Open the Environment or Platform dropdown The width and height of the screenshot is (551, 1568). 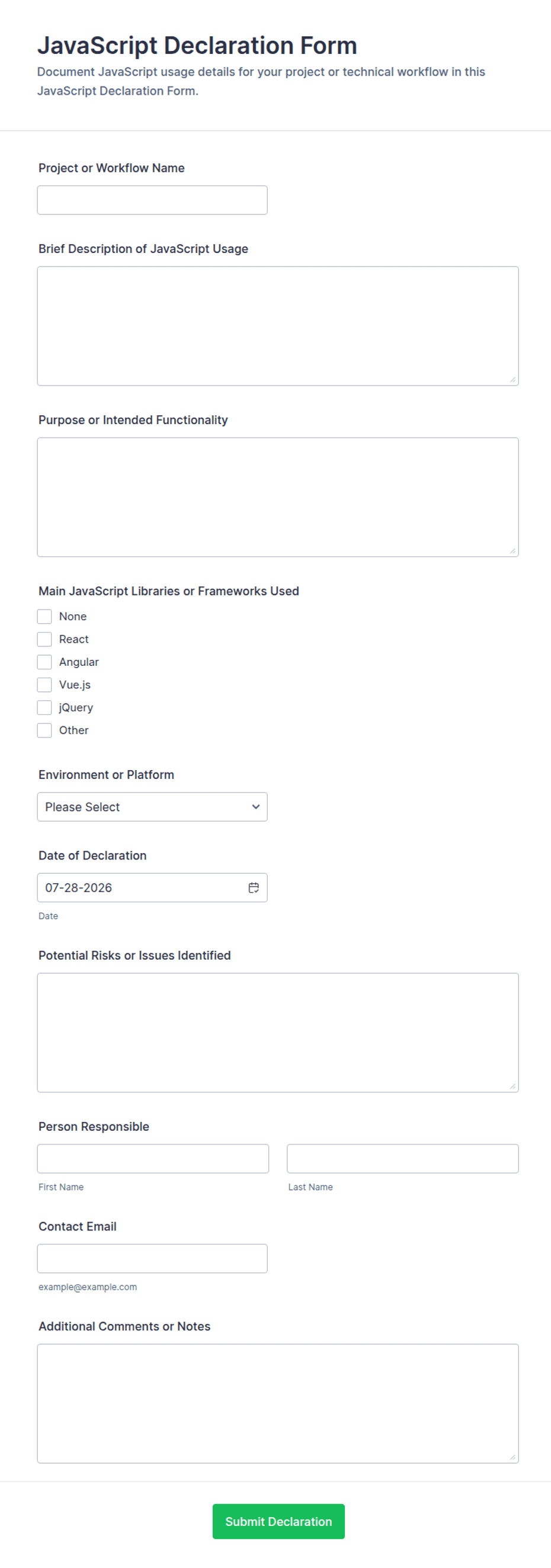[x=152, y=807]
